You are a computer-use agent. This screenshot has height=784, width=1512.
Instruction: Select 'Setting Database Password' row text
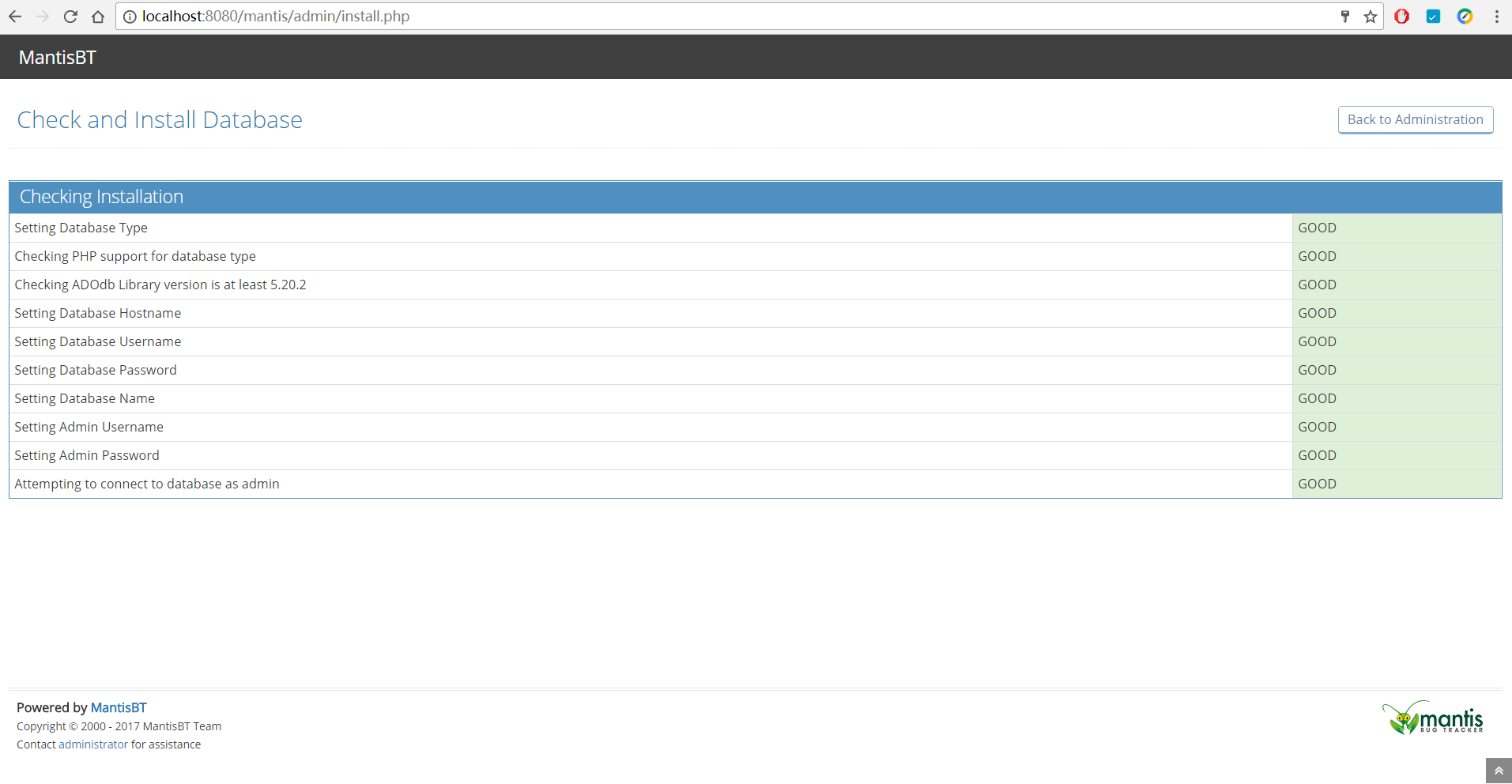[96, 370]
